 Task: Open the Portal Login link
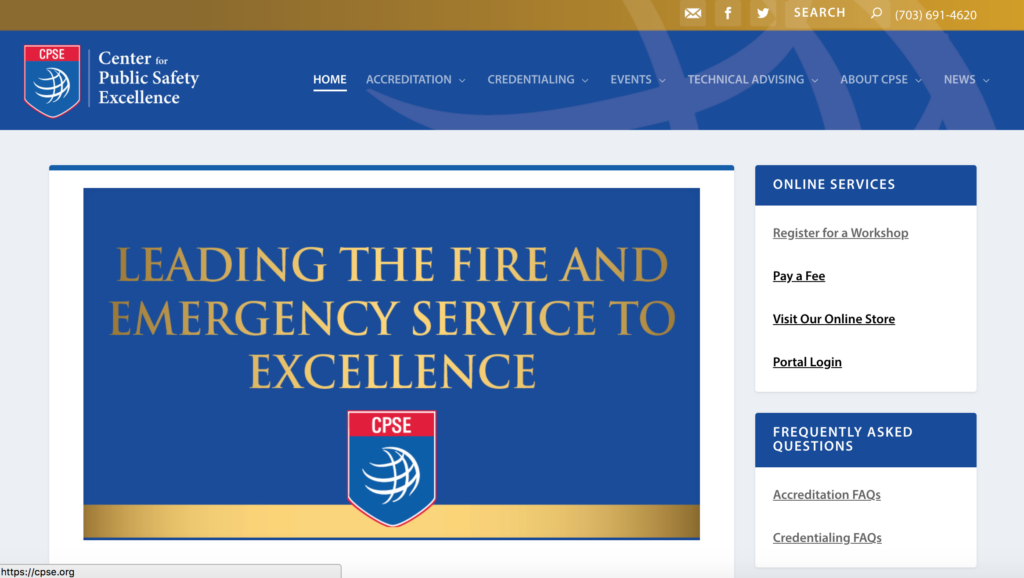[x=807, y=361]
